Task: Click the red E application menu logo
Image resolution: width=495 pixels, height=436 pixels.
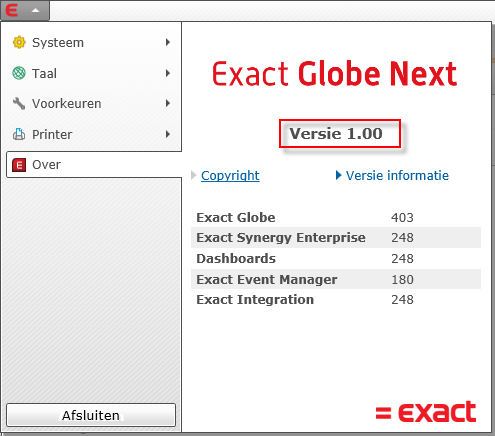Action: (x=12, y=10)
